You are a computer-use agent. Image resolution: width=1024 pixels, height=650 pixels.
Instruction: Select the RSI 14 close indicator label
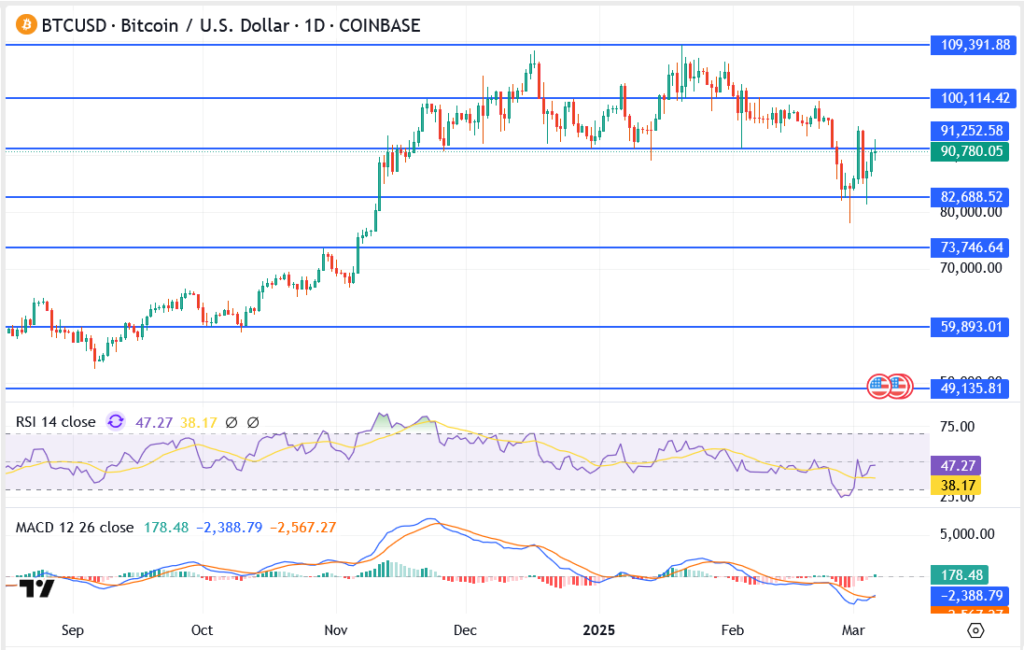click(56, 422)
